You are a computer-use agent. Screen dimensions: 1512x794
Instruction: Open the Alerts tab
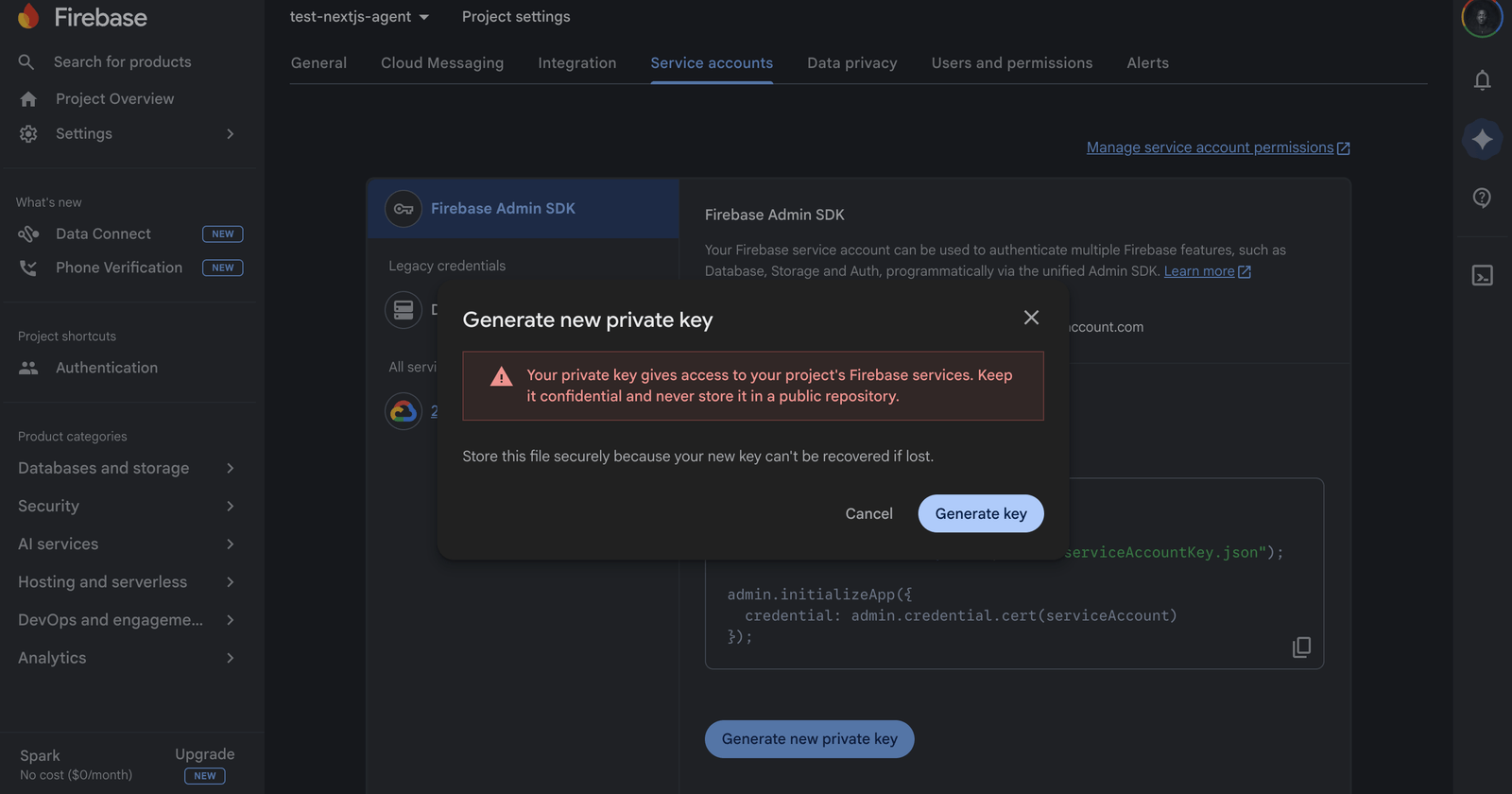coord(1148,62)
